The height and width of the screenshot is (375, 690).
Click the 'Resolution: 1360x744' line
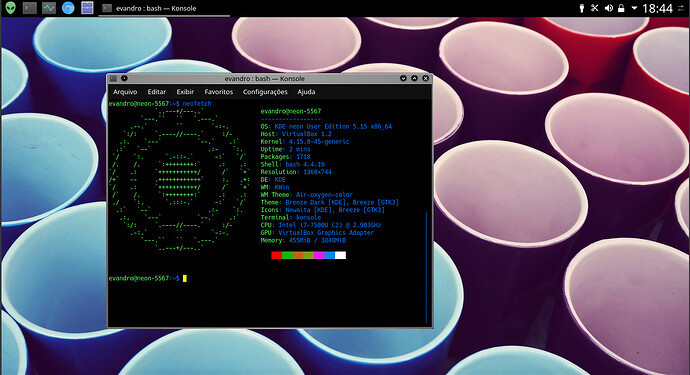click(296, 172)
